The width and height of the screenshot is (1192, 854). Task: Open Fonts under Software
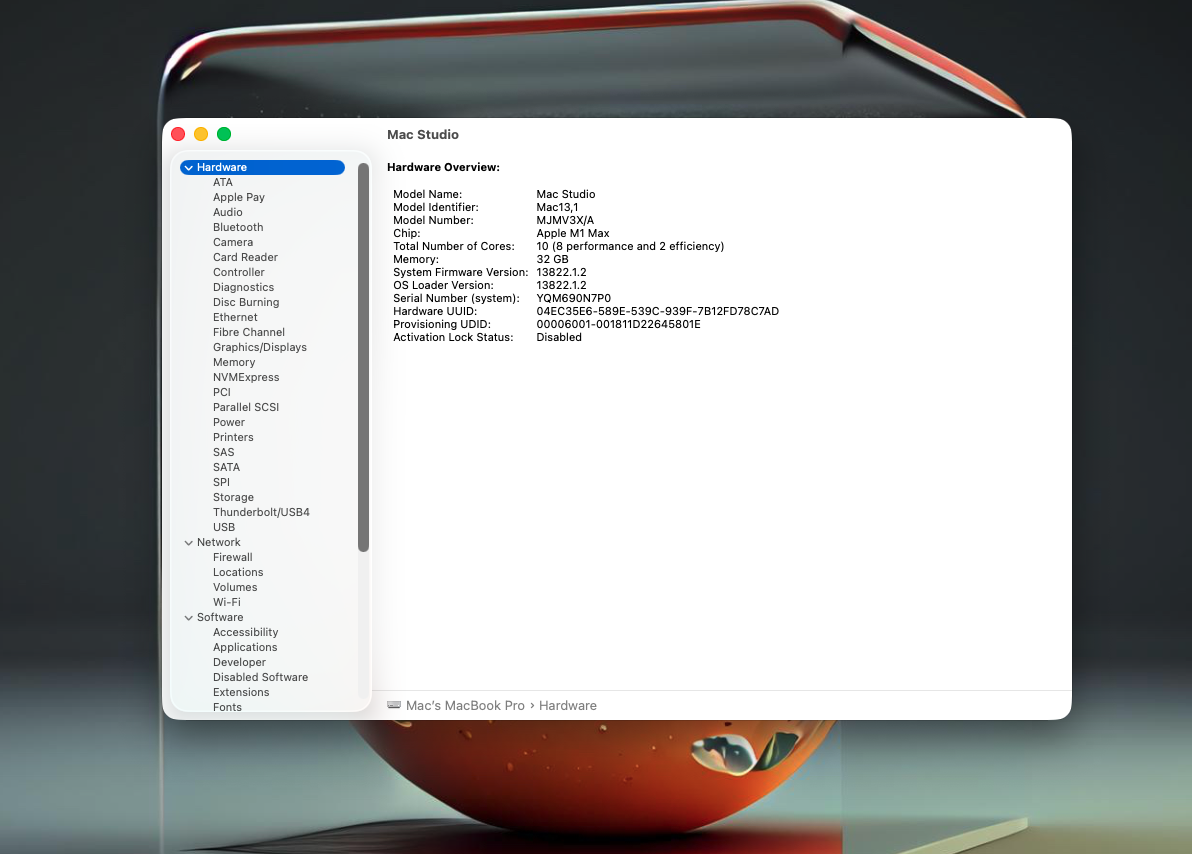pyautogui.click(x=227, y=707)
